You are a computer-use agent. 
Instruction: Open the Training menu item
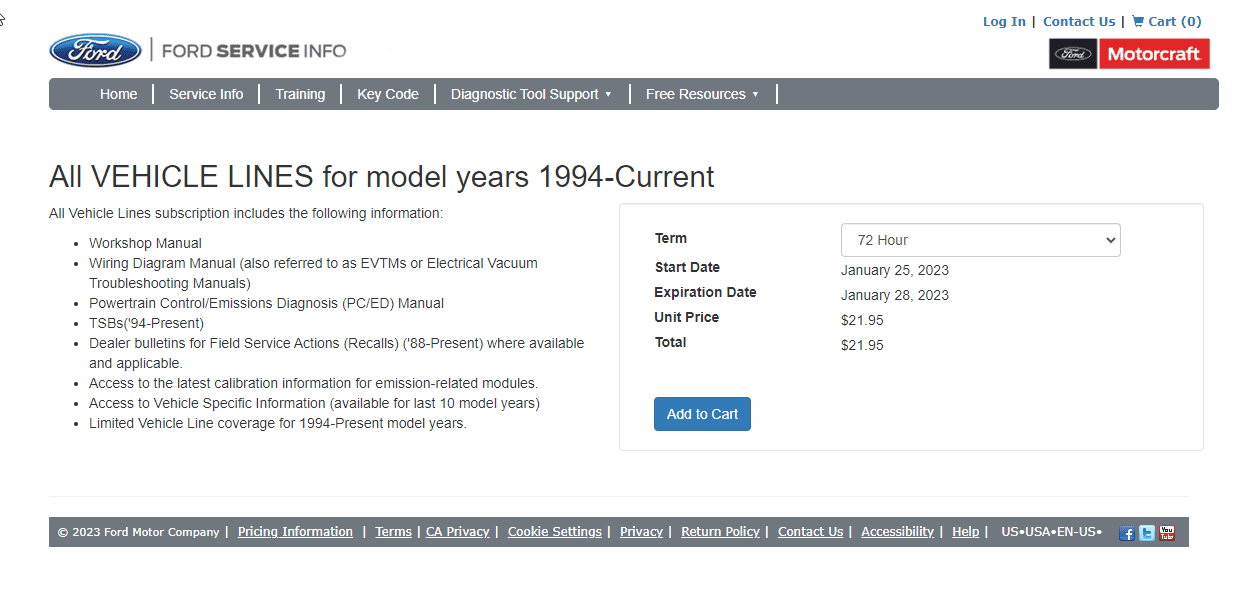point(300,94)
